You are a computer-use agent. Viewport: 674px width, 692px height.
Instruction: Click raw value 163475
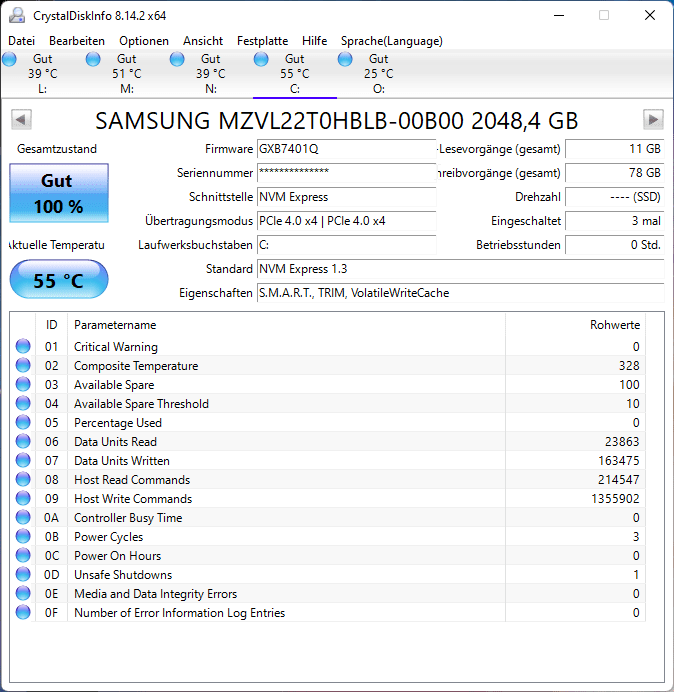tap(618, 461)
